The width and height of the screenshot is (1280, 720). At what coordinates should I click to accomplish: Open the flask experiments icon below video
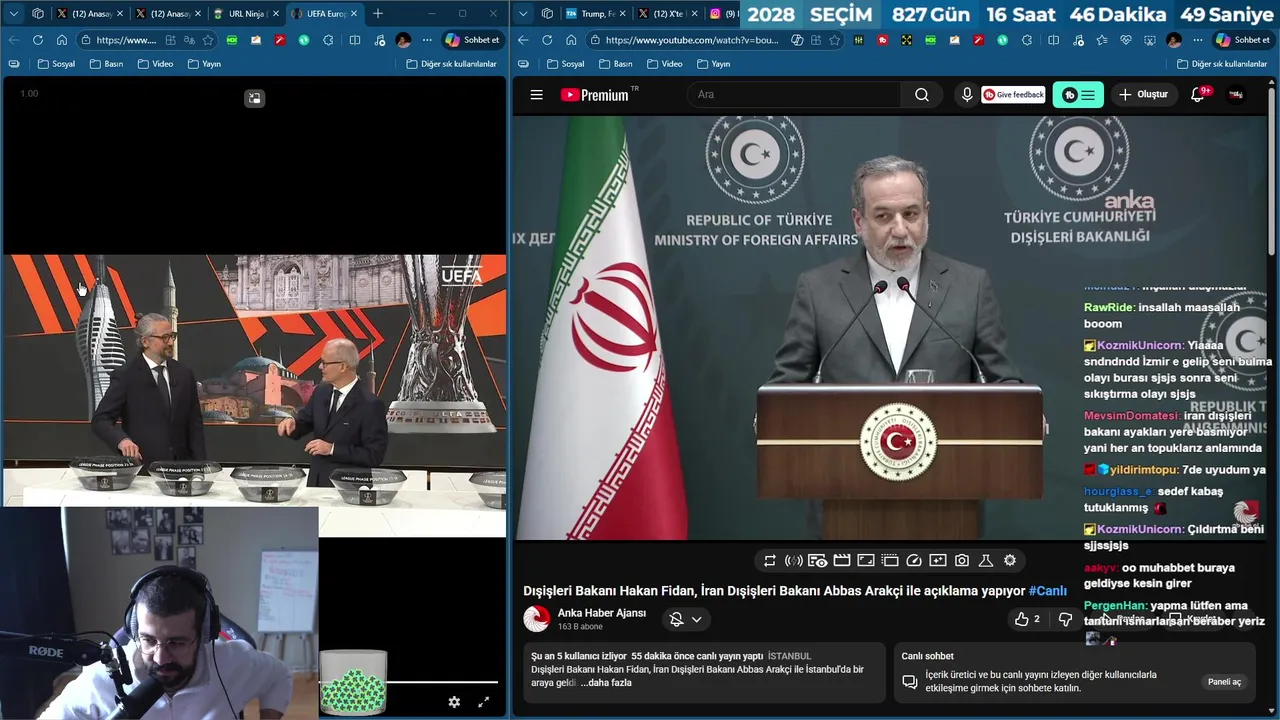click(986, 561)
